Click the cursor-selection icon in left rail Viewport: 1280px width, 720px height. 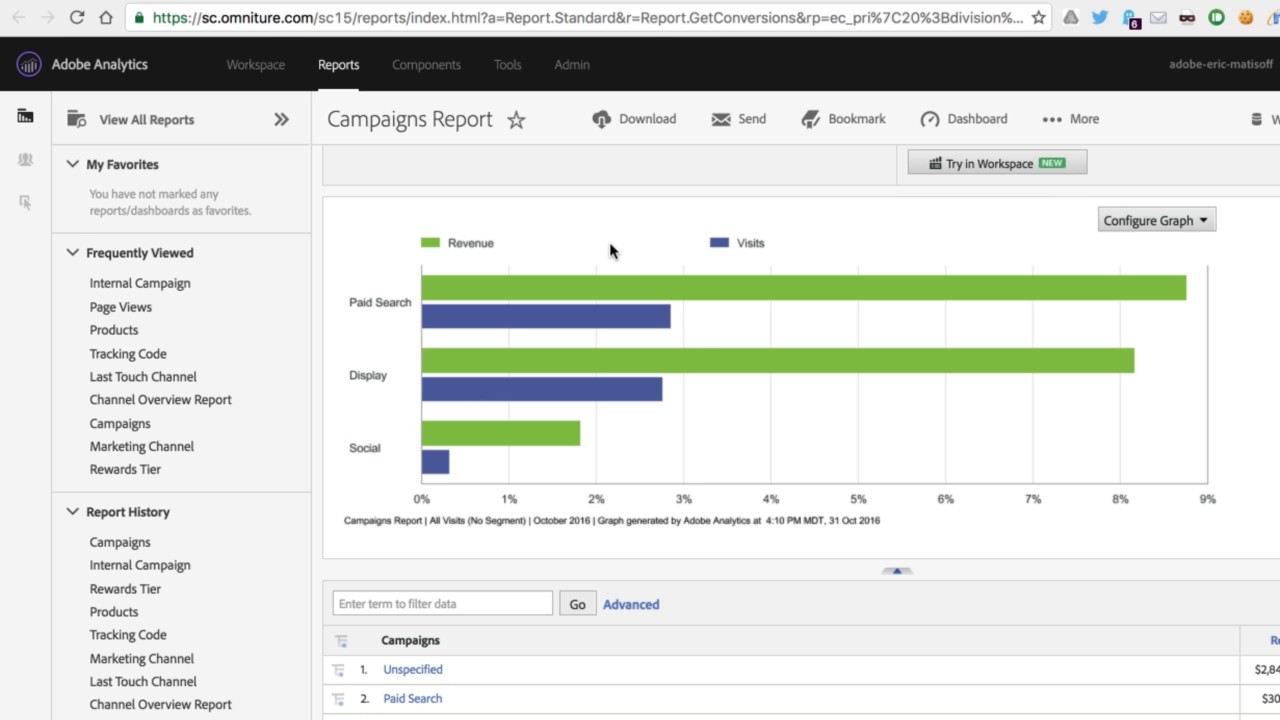click(x=25, y=202)
